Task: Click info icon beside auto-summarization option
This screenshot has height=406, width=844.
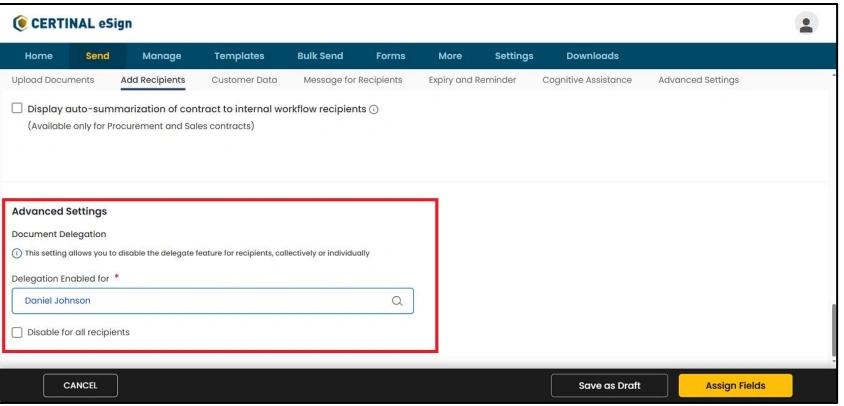Action: click(374, 109)
